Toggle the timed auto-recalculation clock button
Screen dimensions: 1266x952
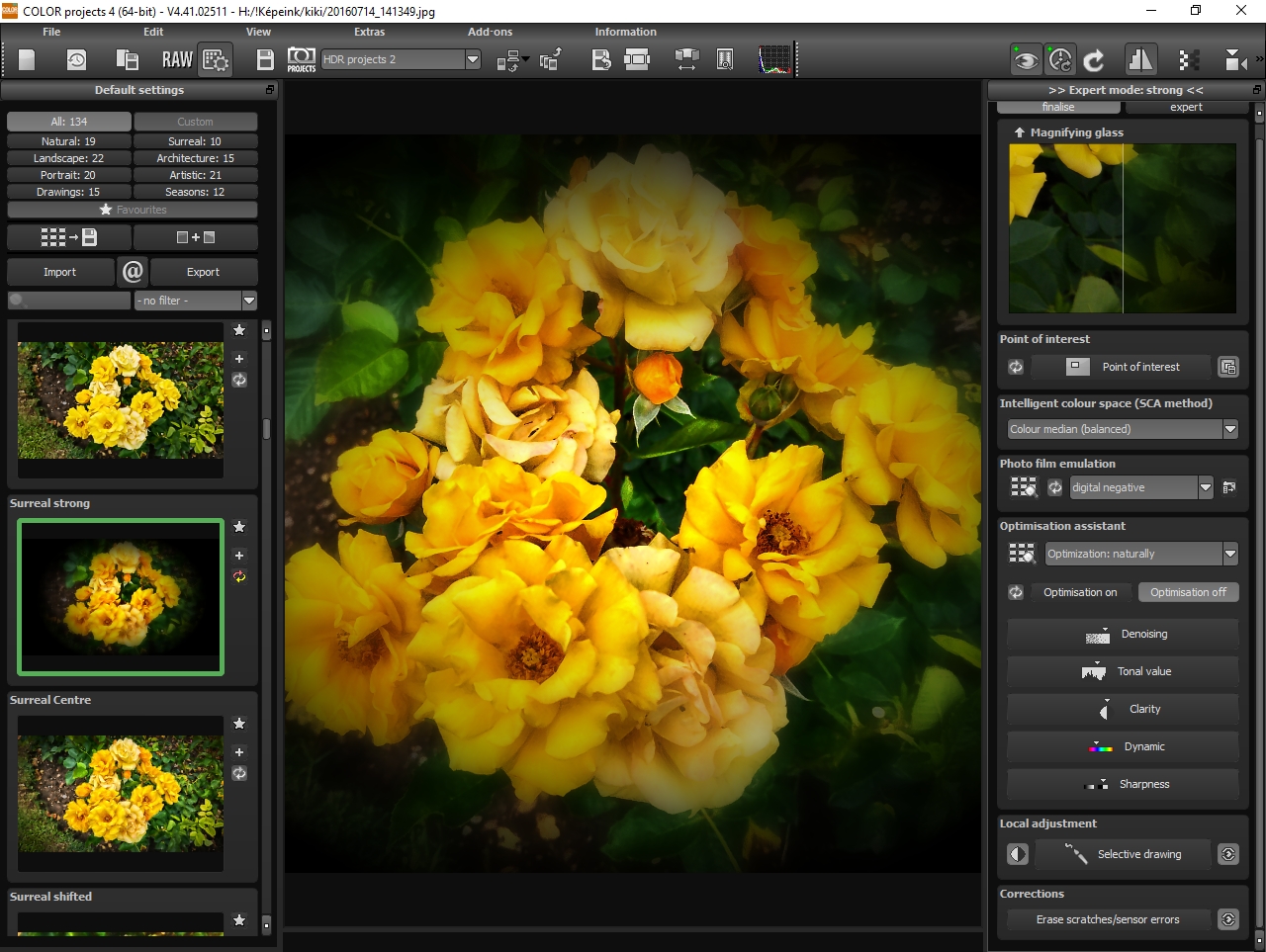[1060, 60]
